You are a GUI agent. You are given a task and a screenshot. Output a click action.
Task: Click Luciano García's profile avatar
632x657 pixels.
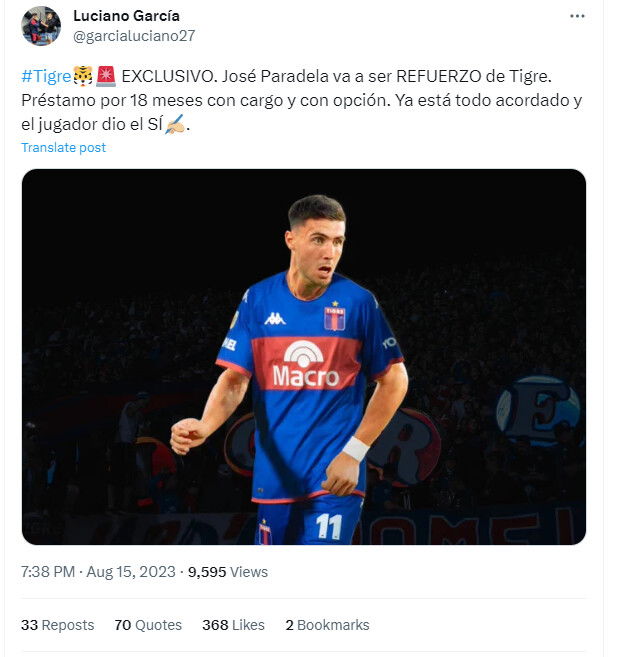point(41,26)
